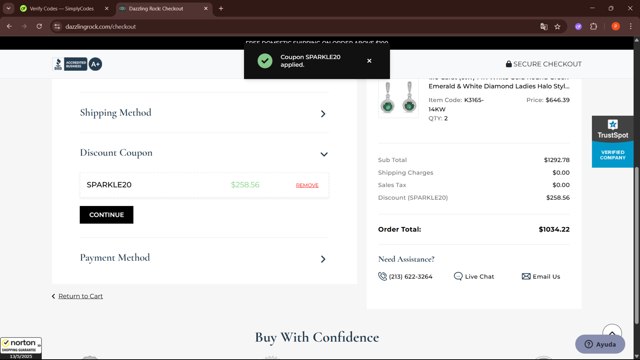The width and height of the screenshot is (640, 360).
Task: Select the Dazzling Rock Checkout tab
Action: click(156, 9)
